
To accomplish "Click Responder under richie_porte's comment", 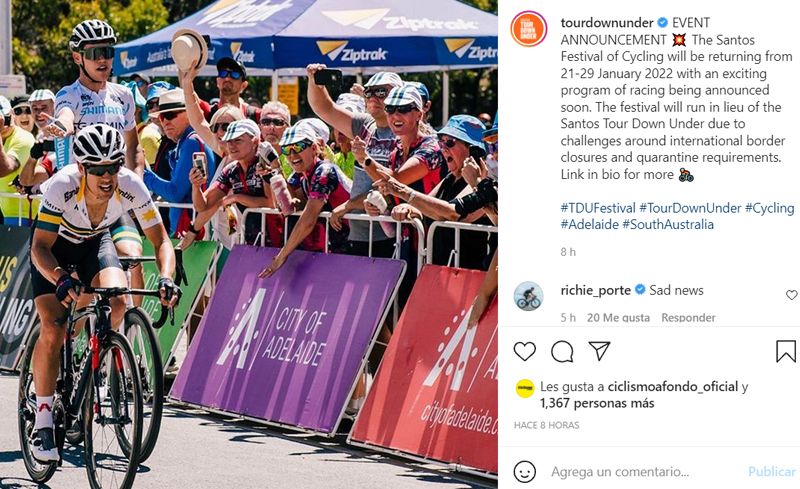I will click(x=688, y=317).
